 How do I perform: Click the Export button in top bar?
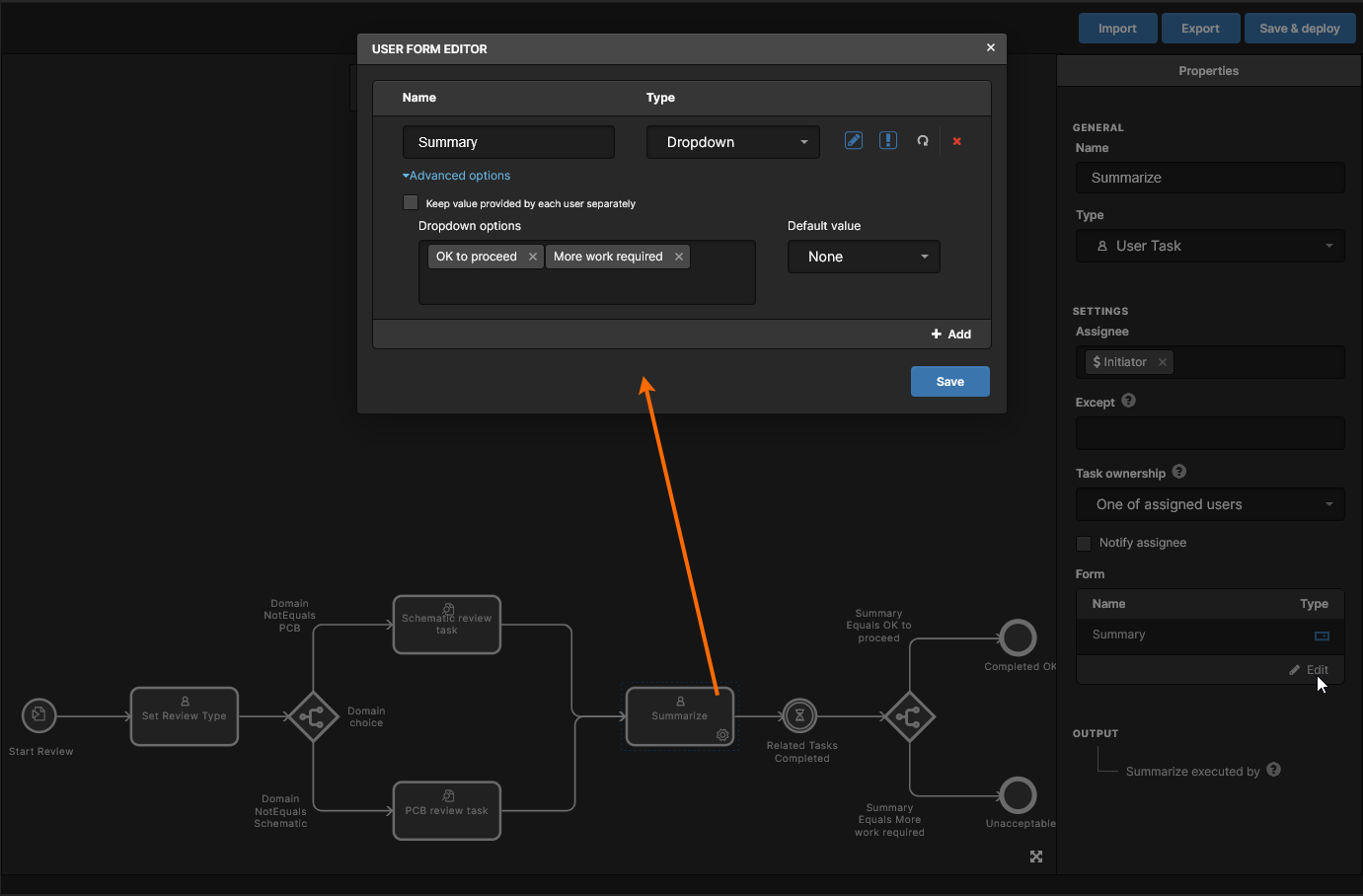1200,29
